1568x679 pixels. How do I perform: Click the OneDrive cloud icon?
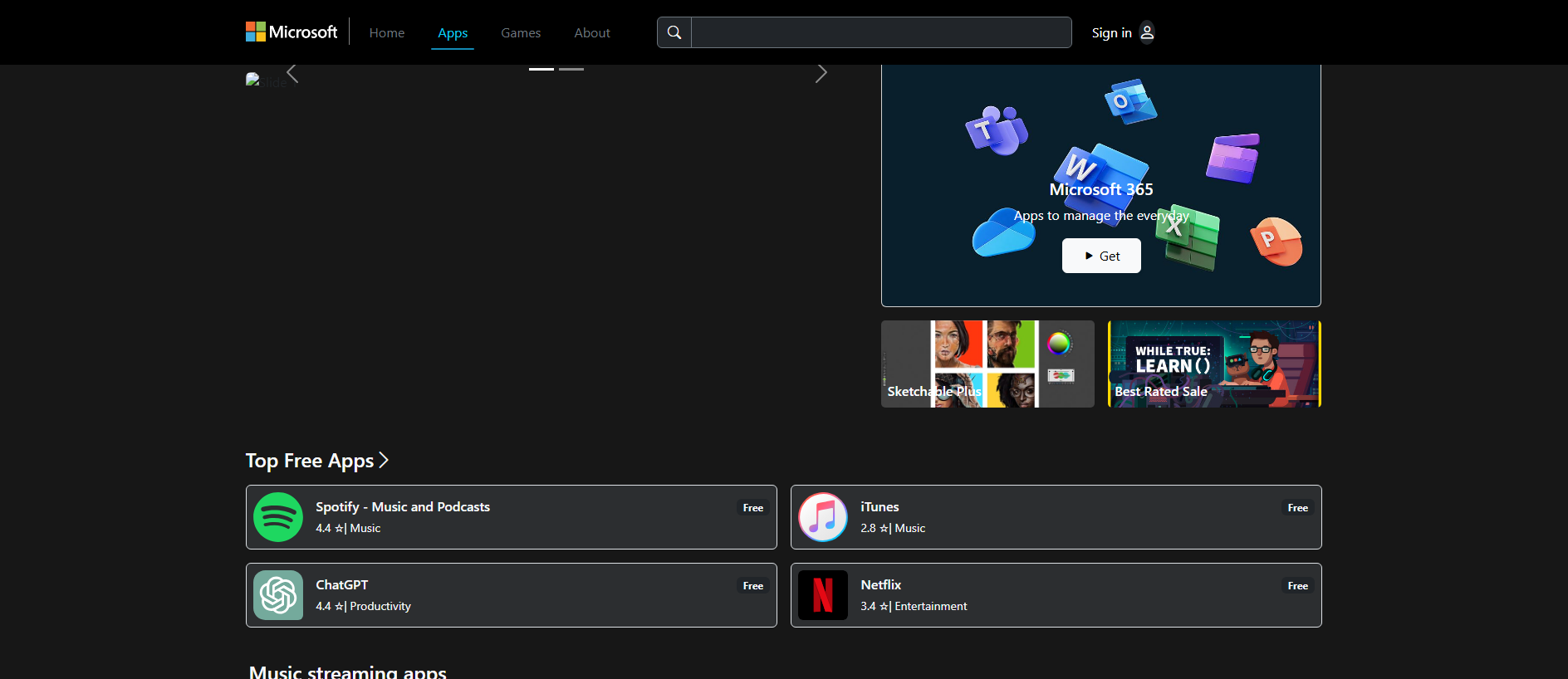click(1003, 232)
